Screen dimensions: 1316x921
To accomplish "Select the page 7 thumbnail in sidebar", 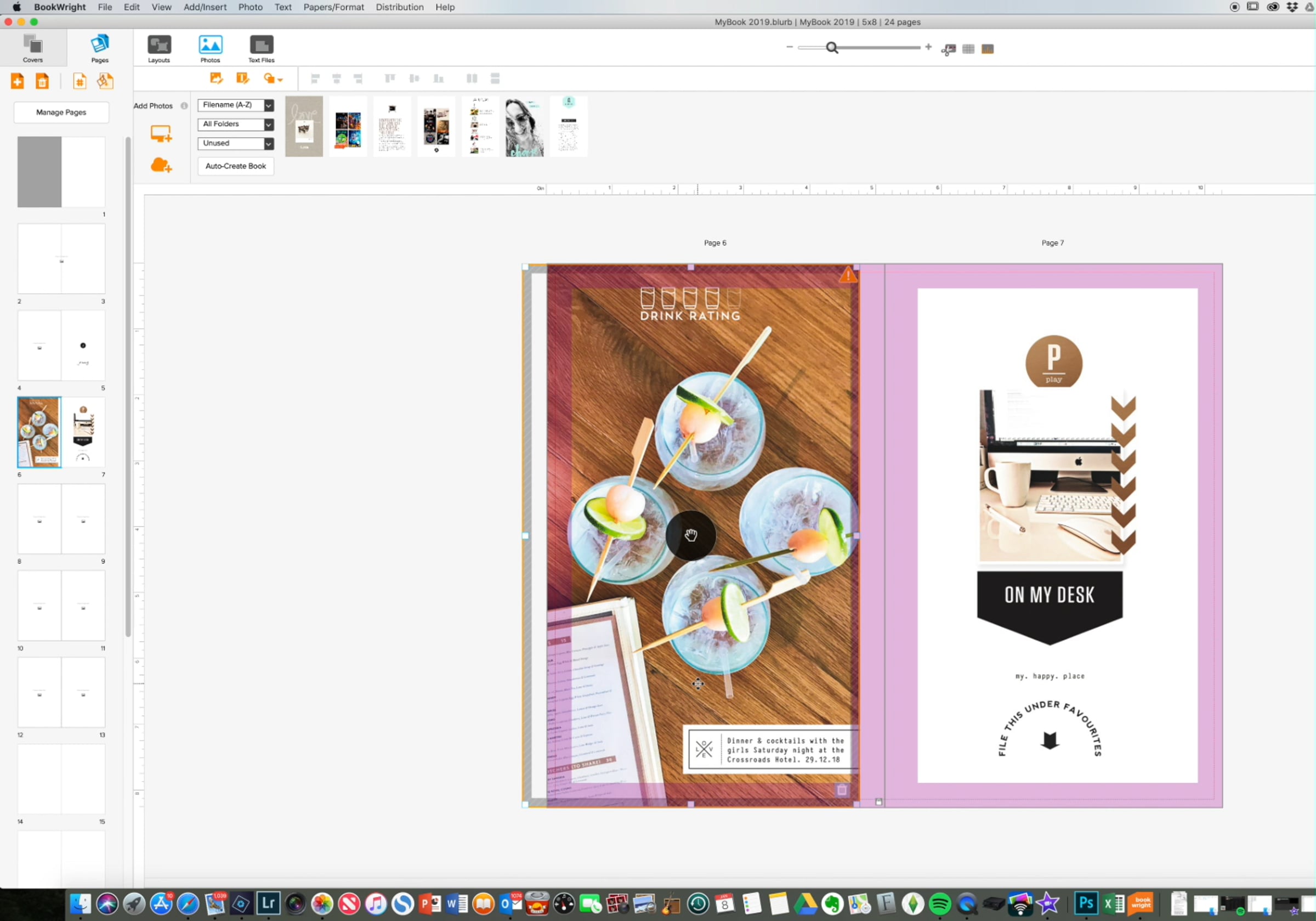I will [83, 432].
